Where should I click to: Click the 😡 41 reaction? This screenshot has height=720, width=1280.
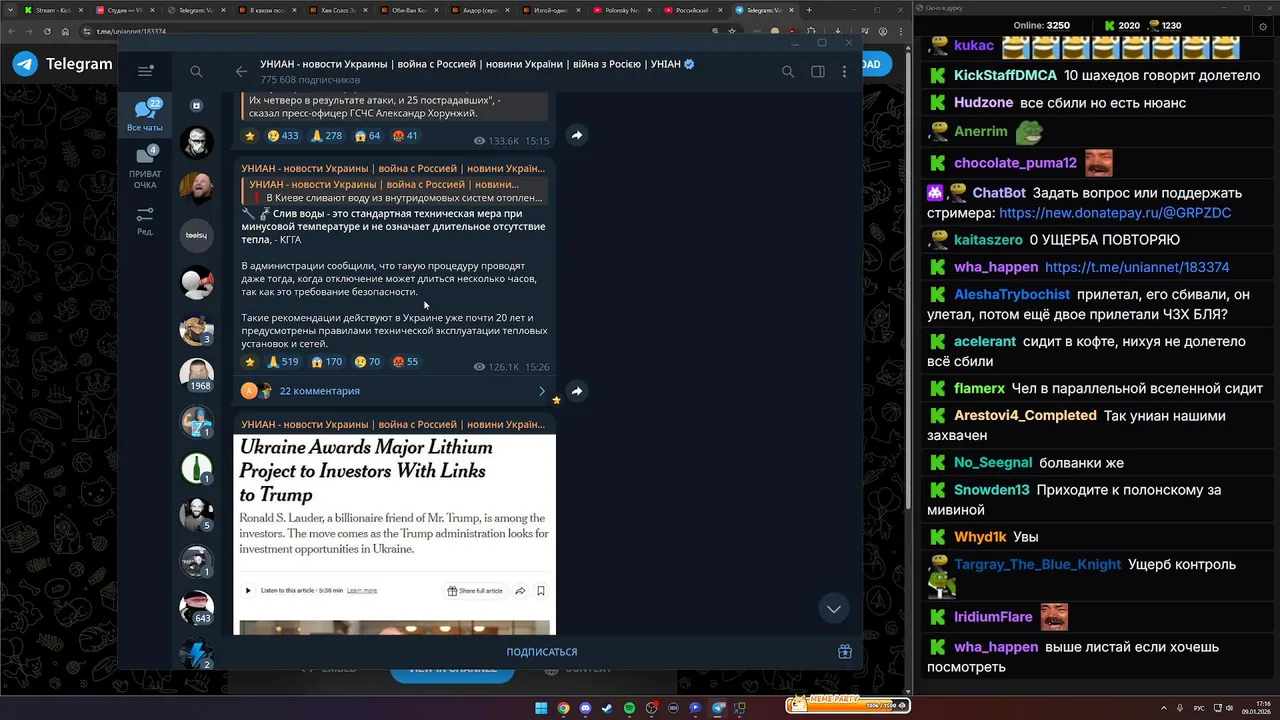pos(405,136)
